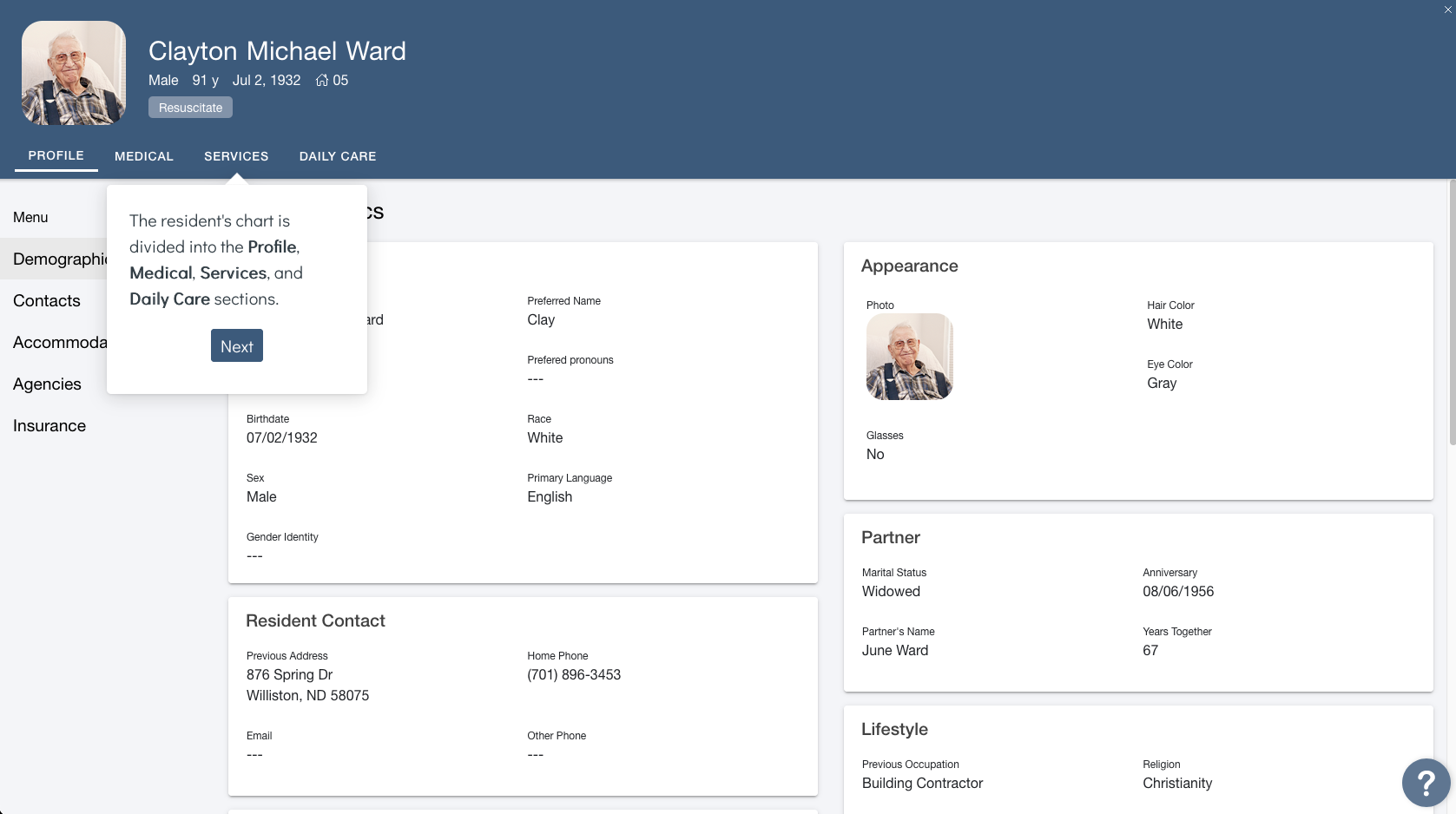Click the home phone number (701) 896-3453
The height and width of the screenshot is (814, 1456).
click(574, 675)
